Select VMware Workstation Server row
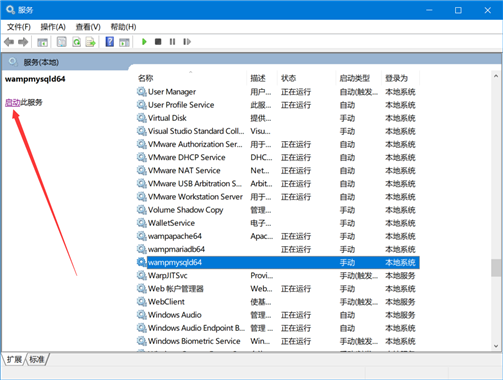This screenshot has width=503, height=380. 278,197
